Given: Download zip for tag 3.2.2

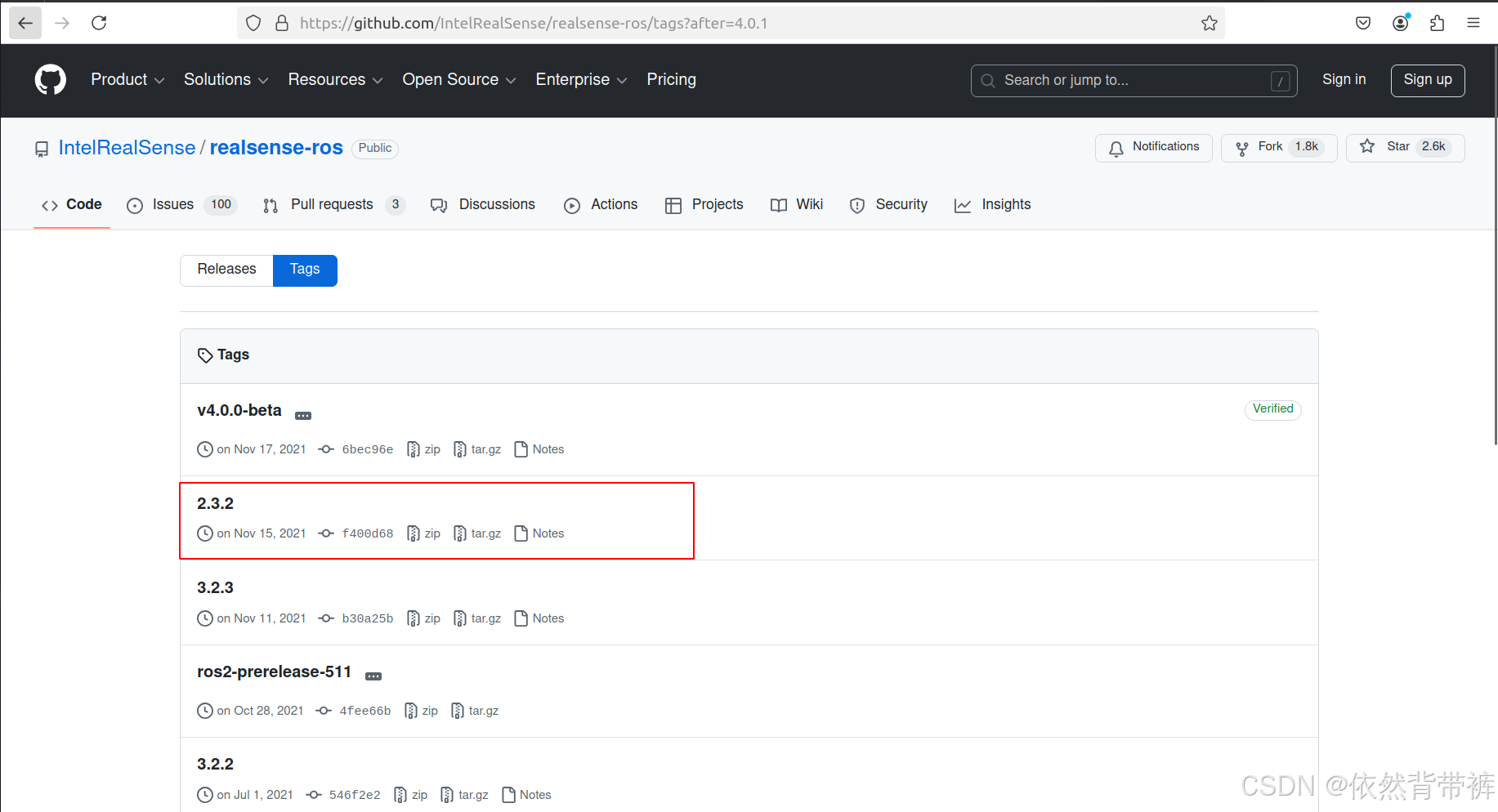Looking at the screenshot, I should coord(410,795).
